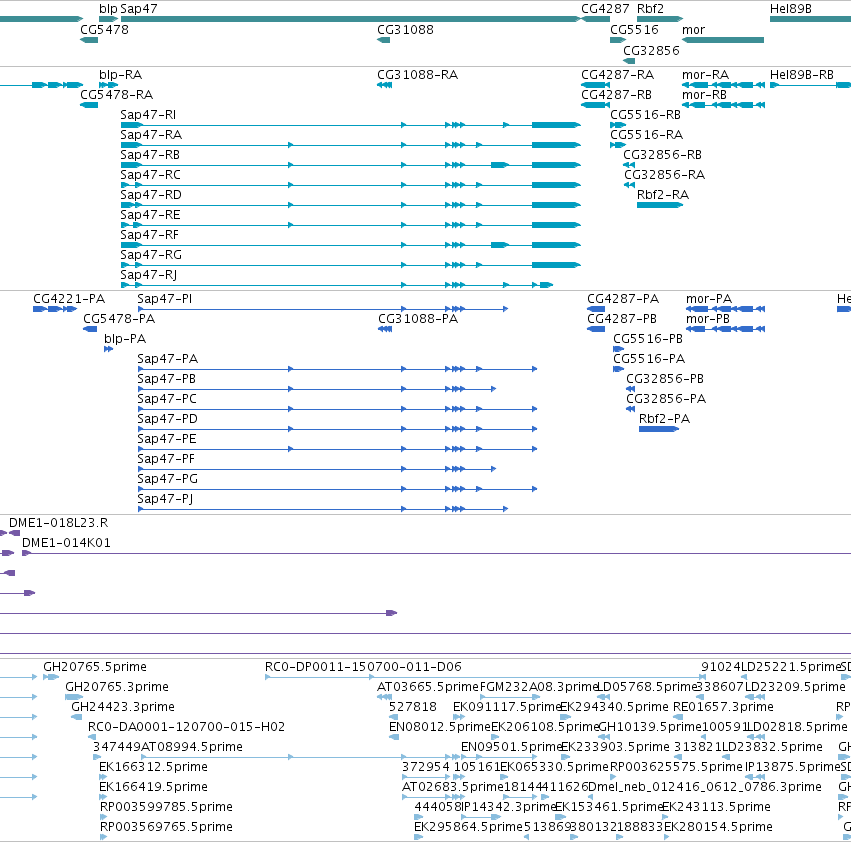The height and width of the screenshot is (842, 851).
Task: Click protein Sap47-PG
Action: pos(338,489)
